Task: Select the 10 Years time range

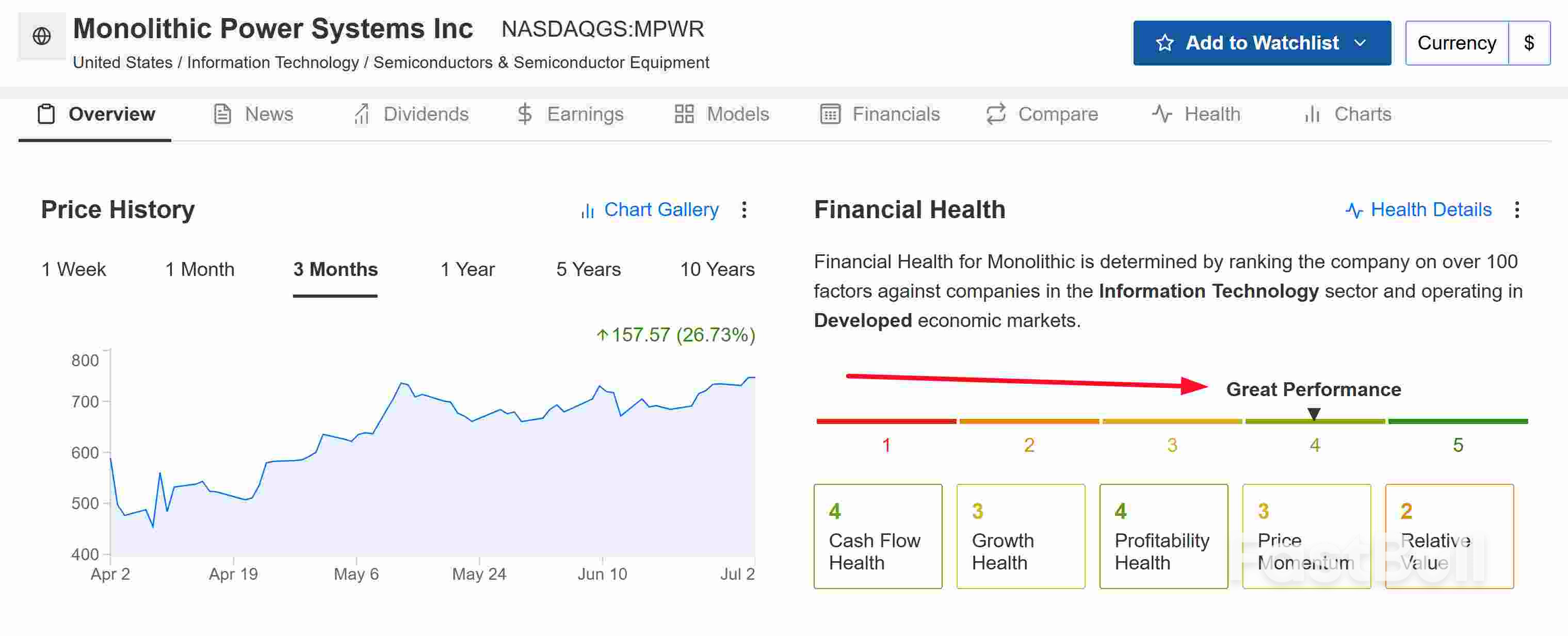Action: pyautogui.click(x=717, y=269)
